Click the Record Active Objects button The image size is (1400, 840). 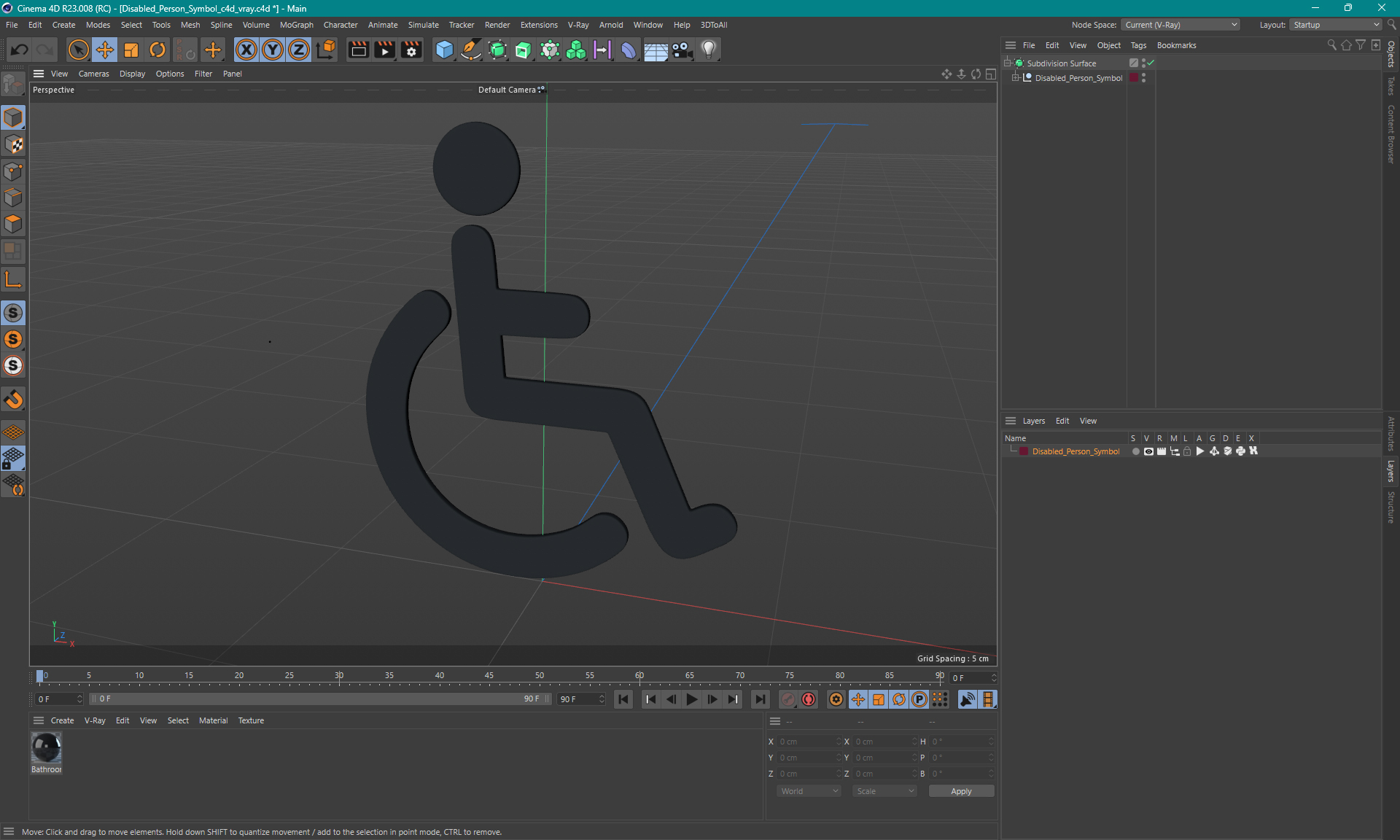pyautogui.click(x=788, y=699)
